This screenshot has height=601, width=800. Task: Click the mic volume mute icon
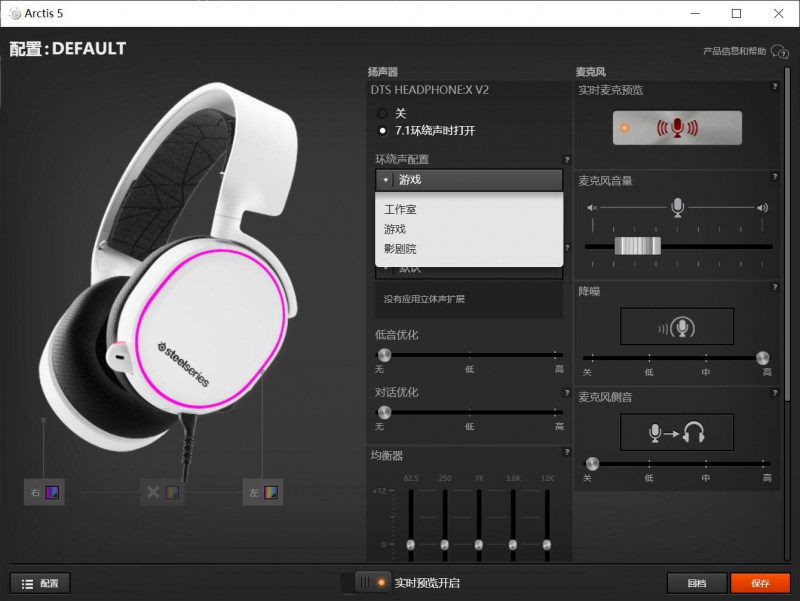[592, 208]
